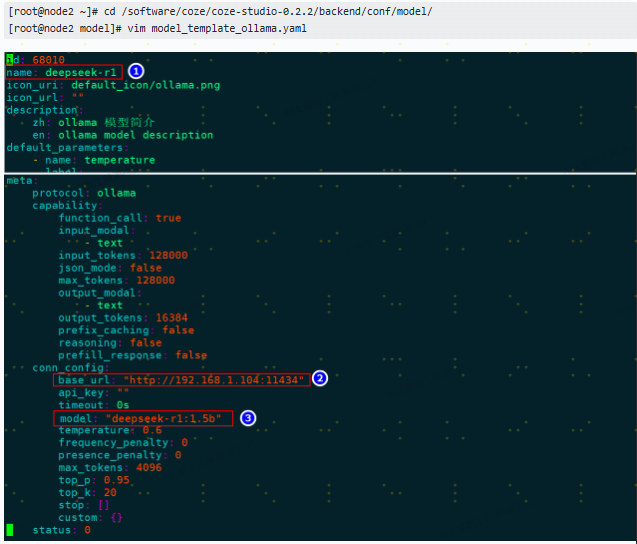Image resolution: width=637 pixels, height=544 pixels.
Task: Click the input_modal: key line
Action: 97,230
